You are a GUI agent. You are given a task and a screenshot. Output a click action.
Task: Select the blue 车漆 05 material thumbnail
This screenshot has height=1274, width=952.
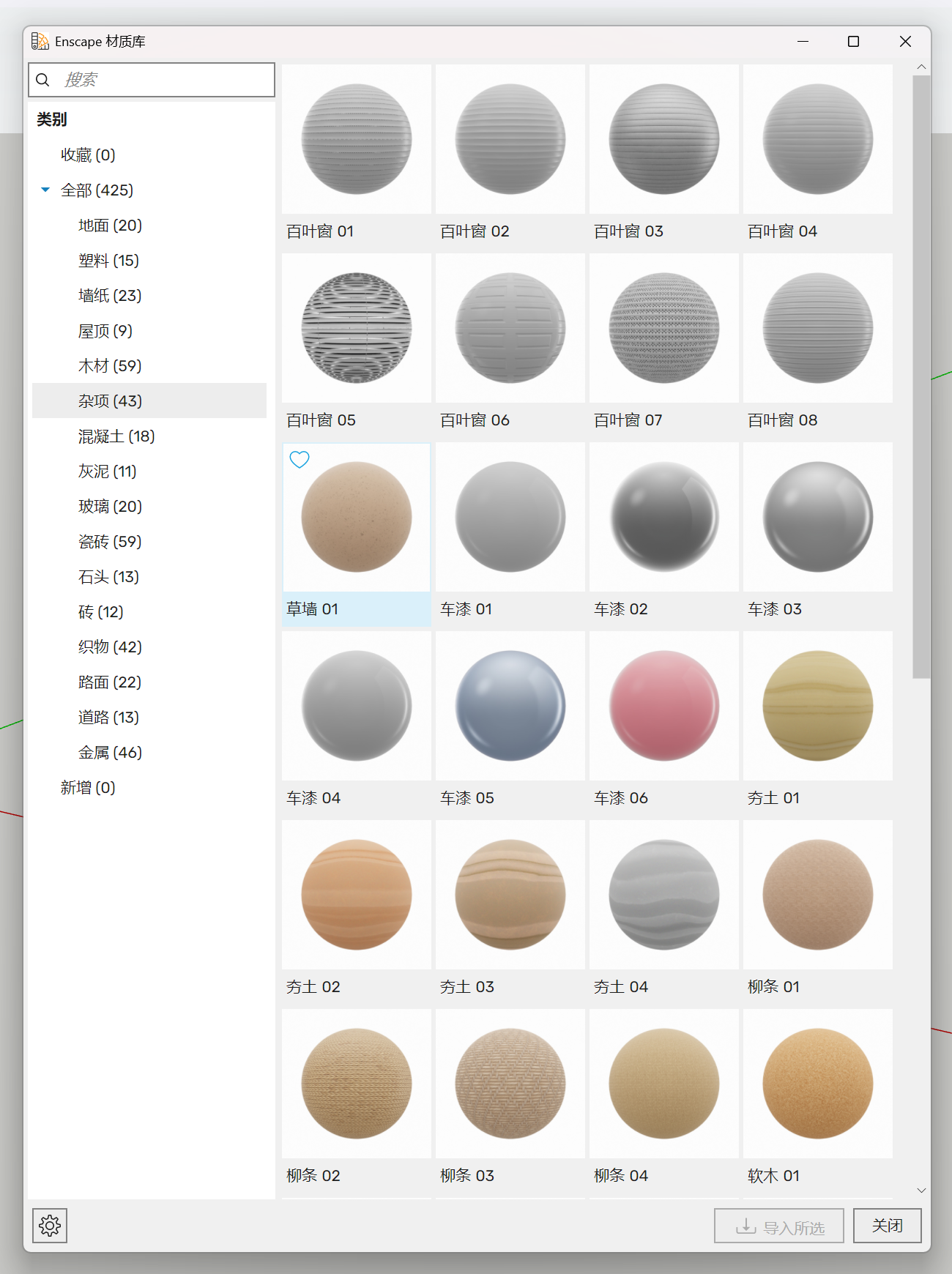[x=510, y=706]
